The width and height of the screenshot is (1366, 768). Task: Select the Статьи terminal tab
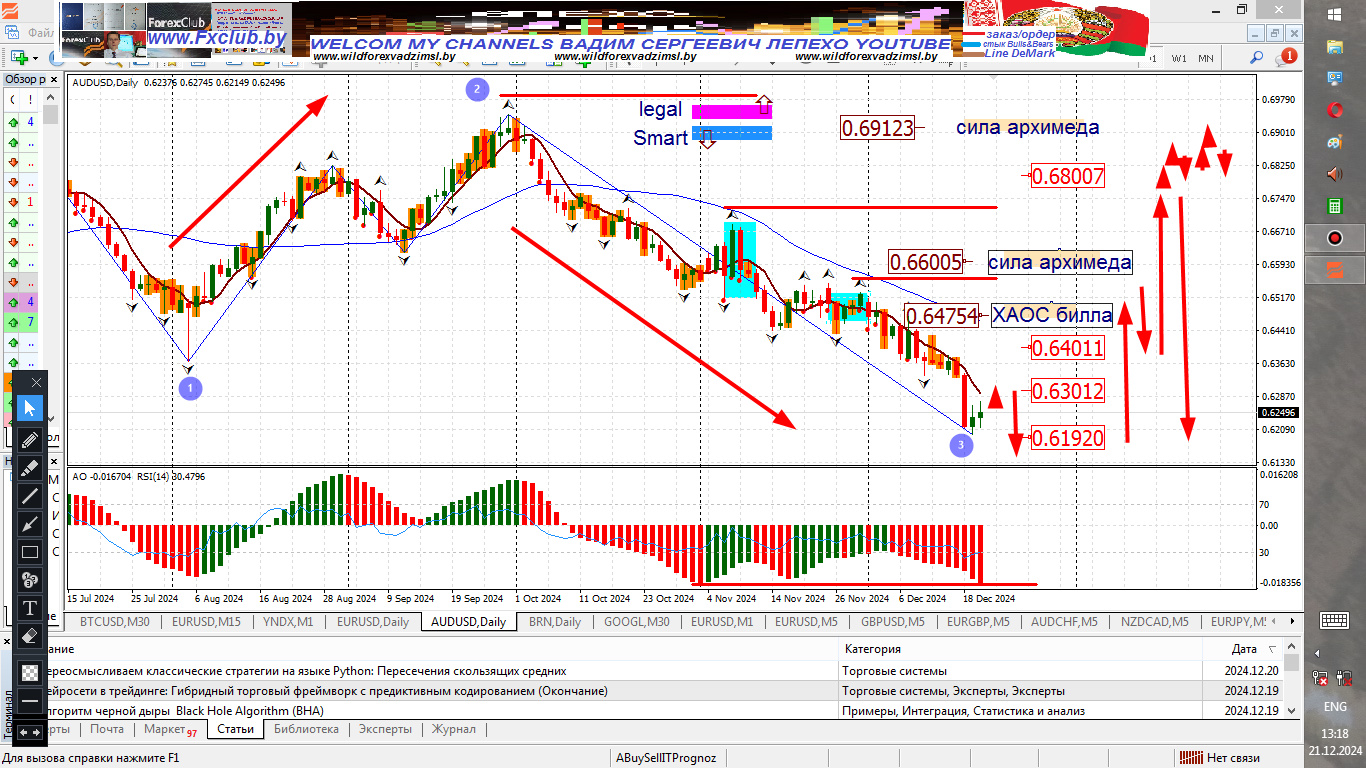235,730
